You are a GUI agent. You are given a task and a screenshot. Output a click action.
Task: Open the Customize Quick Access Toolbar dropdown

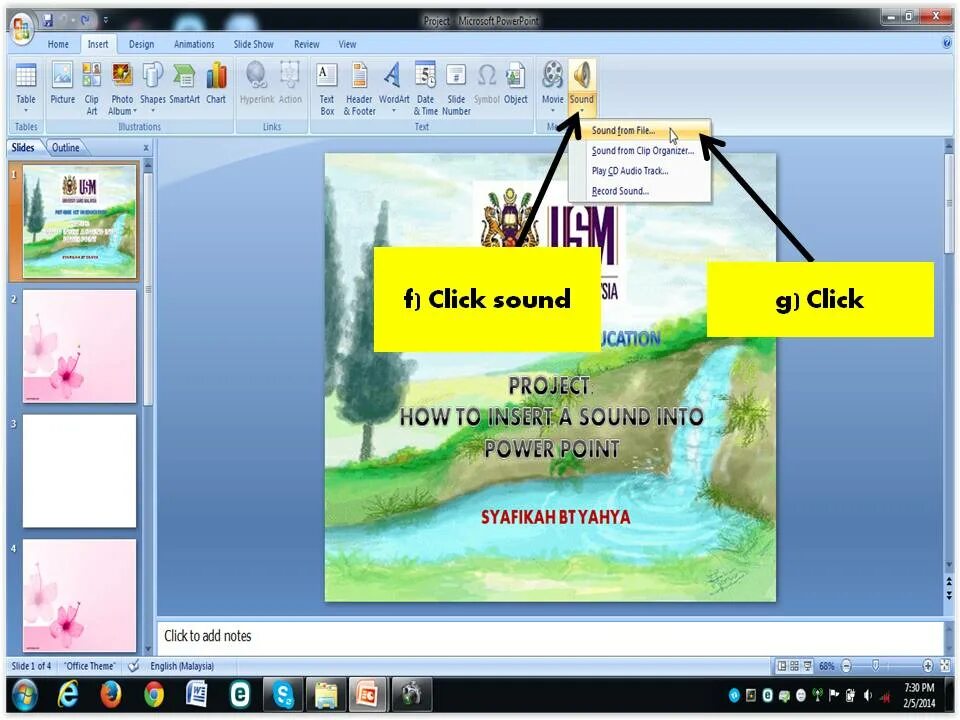pyautogui.click(x=106, y=20)
